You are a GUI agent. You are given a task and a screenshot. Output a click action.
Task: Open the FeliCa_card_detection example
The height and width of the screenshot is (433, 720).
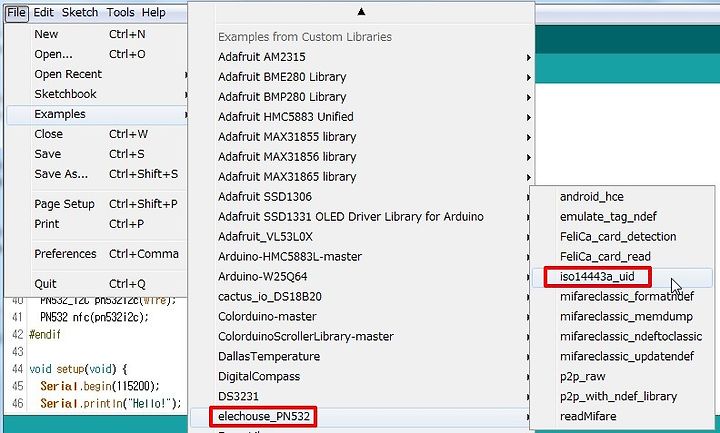tap(622, 237)
